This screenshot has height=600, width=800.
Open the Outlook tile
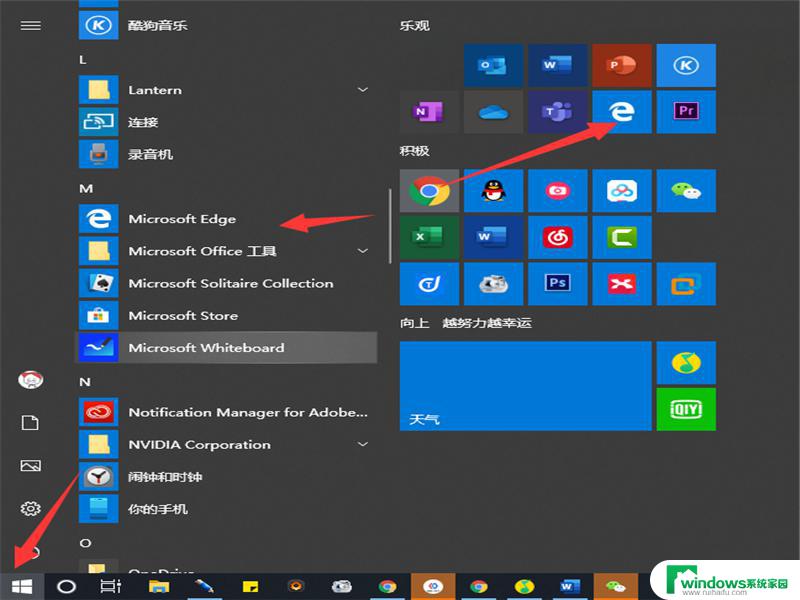(493, 65)
